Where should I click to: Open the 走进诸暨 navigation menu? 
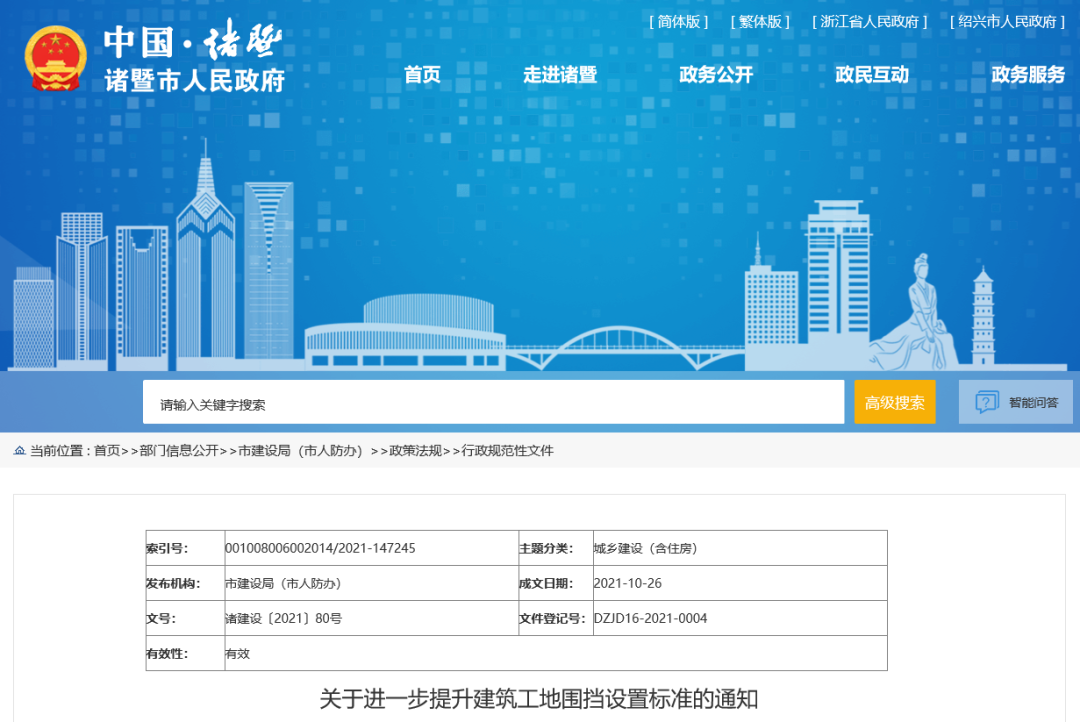pyautogui.click(x=560, y=75)
